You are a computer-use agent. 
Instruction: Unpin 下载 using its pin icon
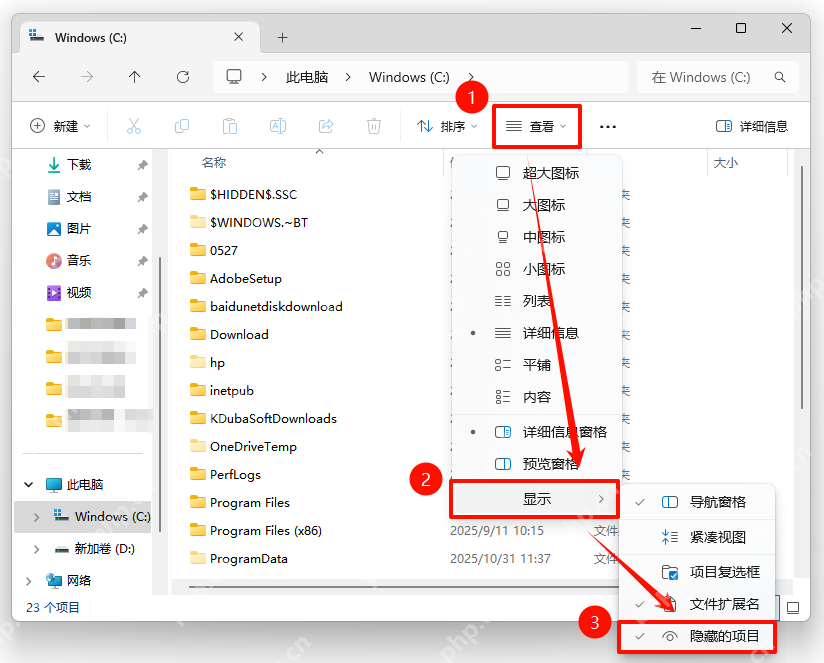click(x=142, y=165)
